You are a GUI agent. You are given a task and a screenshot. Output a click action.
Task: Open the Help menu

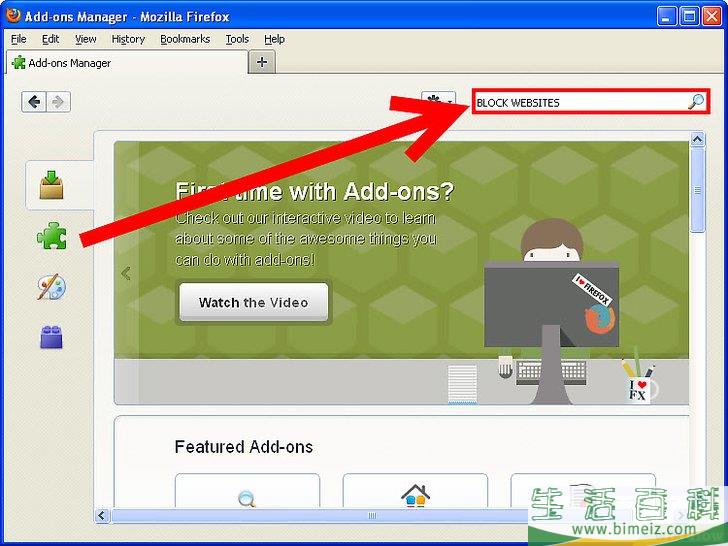coord(274,39)
